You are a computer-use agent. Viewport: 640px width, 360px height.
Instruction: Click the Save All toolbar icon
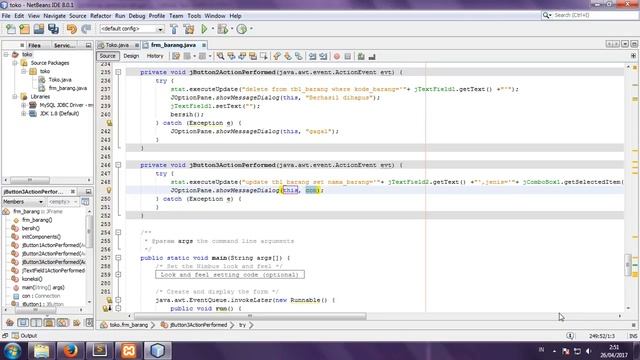point(53,29)
